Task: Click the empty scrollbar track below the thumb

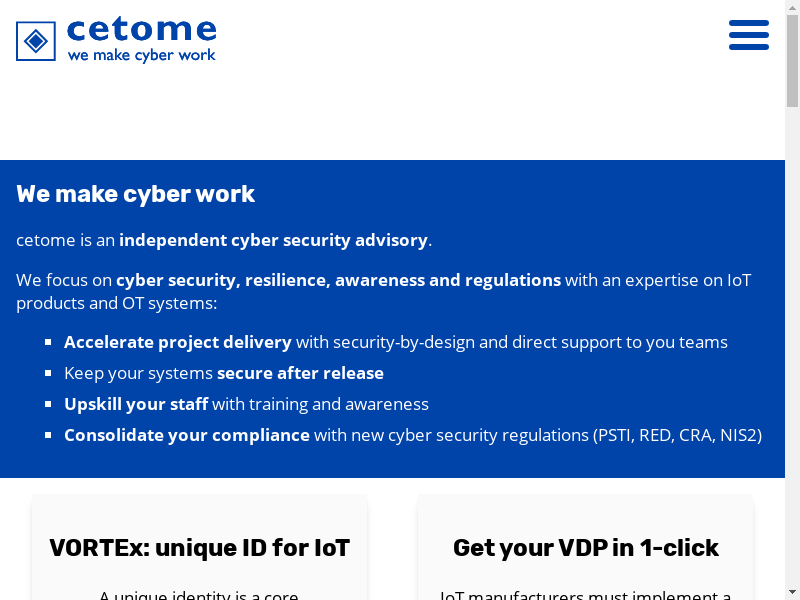Action: (x=792, y=350)
